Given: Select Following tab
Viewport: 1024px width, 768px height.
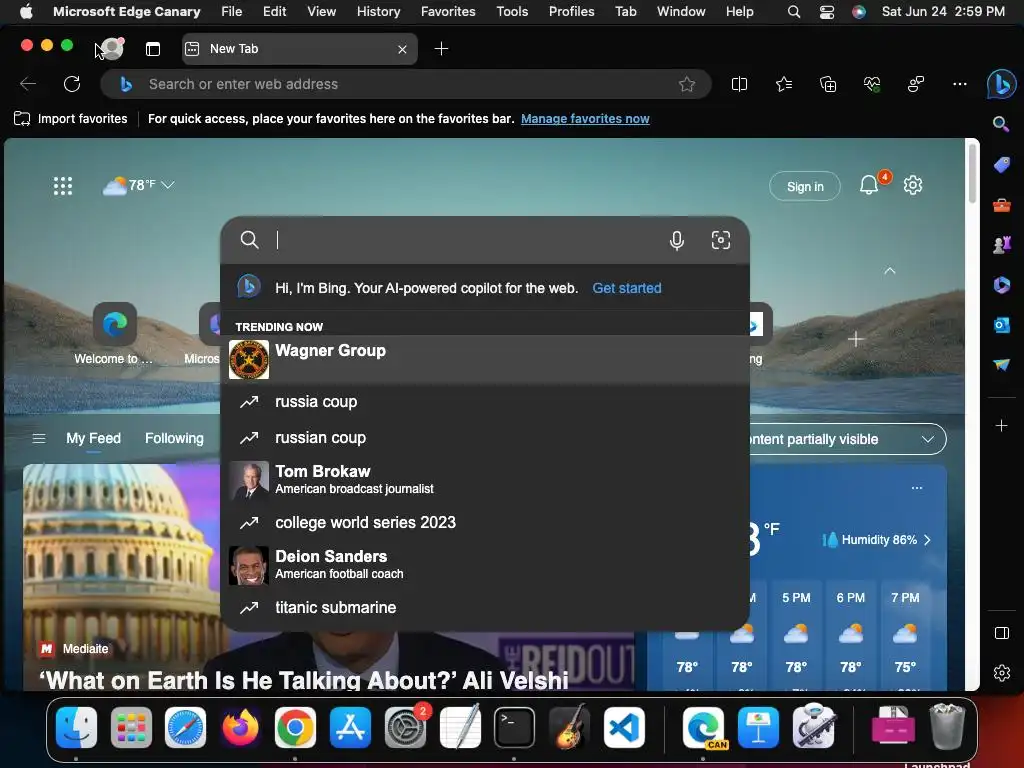Looking at the screenshot, I should click(174, 438).
